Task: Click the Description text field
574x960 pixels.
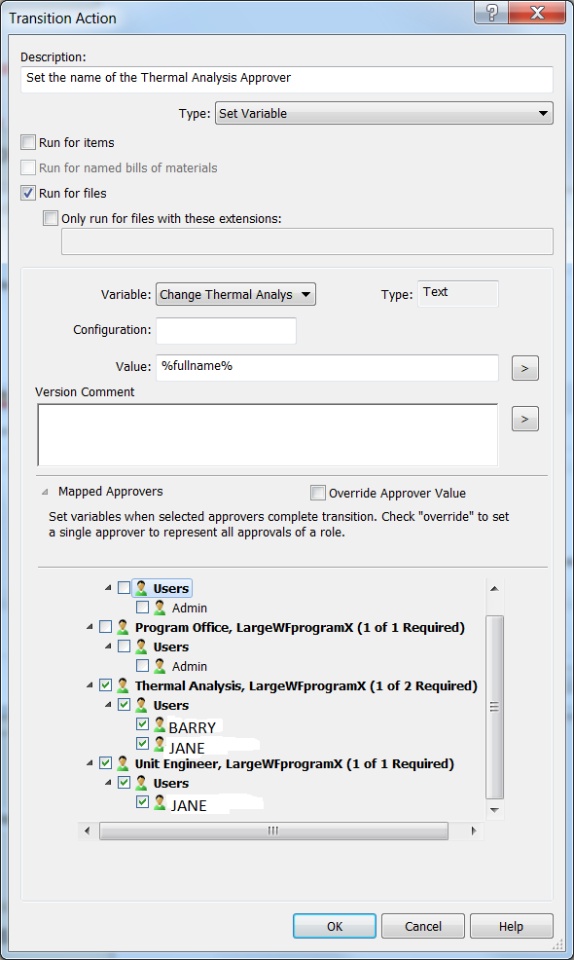Action: [x=287, y=79]
